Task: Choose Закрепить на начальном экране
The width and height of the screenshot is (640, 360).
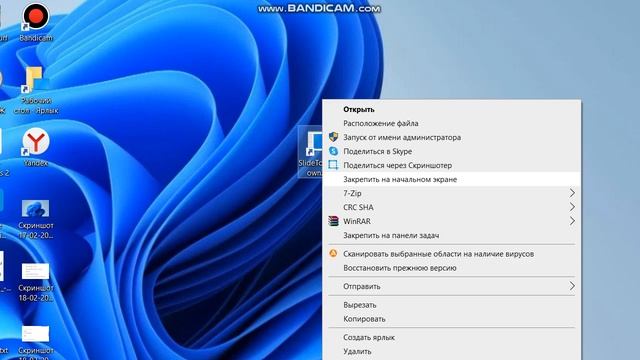Action: (x=451, y=179)
